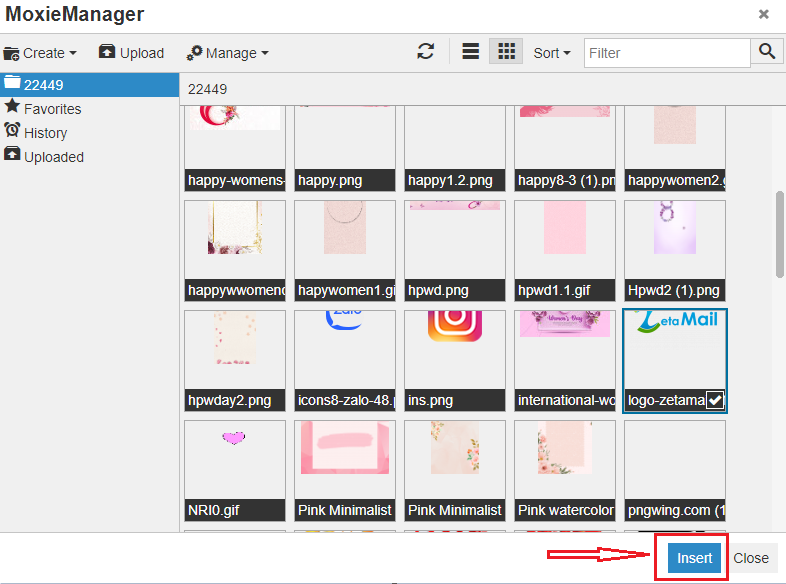Switch to thumbnail grid view
The height and width of the screenshot is (584, 786).
coord(506,51)
